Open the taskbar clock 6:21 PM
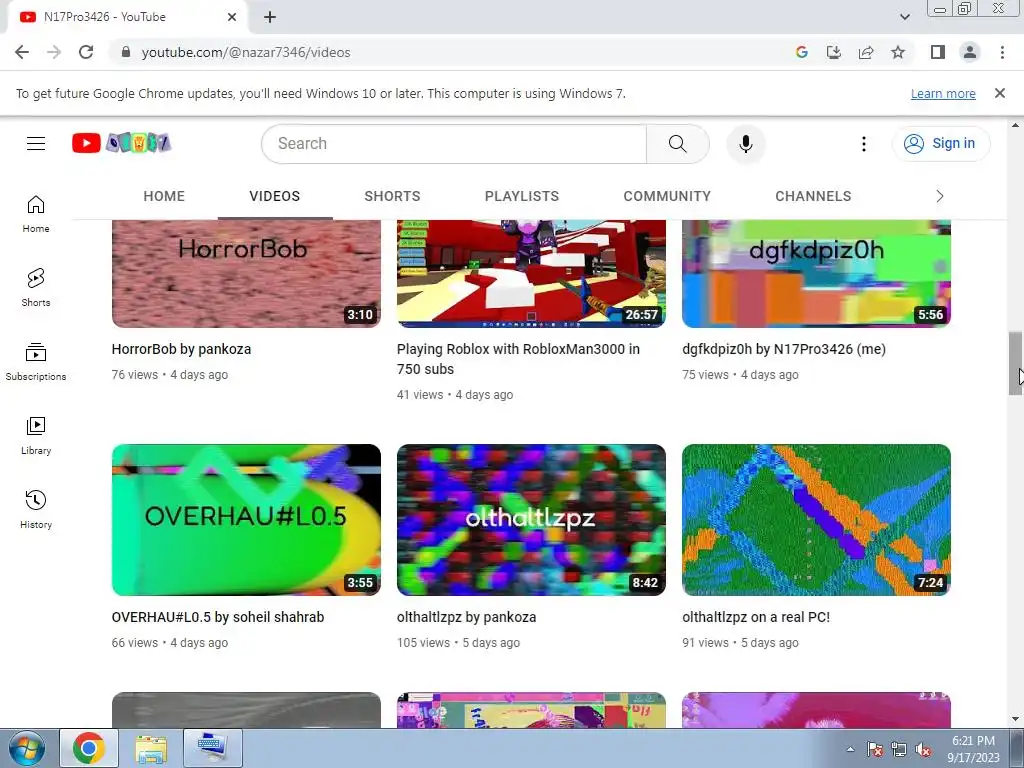 (x=973, y=749)
